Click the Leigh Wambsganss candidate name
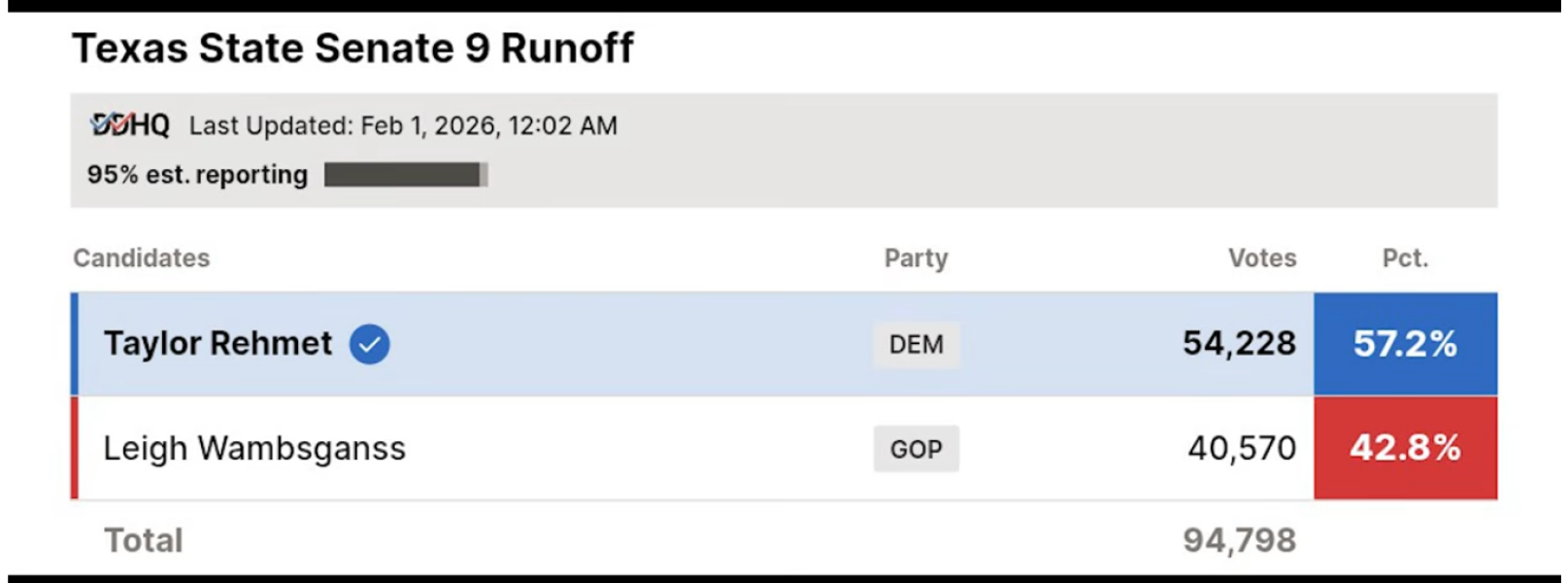This screenshot has height=583, width=1568. (x=254, y=449)
